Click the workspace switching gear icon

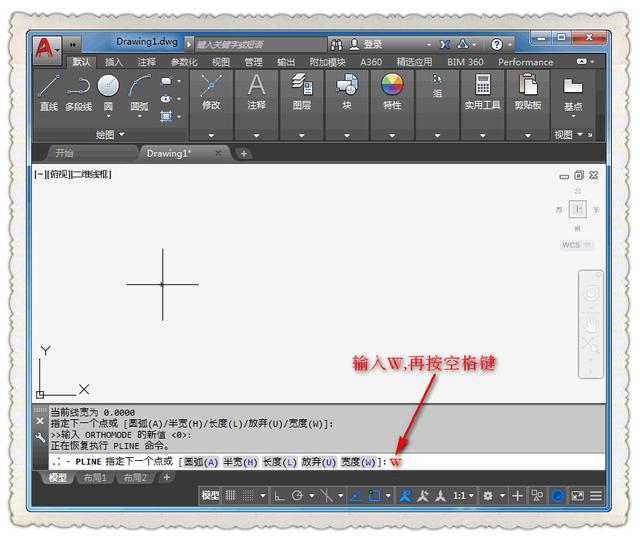[x=488, y=496]
